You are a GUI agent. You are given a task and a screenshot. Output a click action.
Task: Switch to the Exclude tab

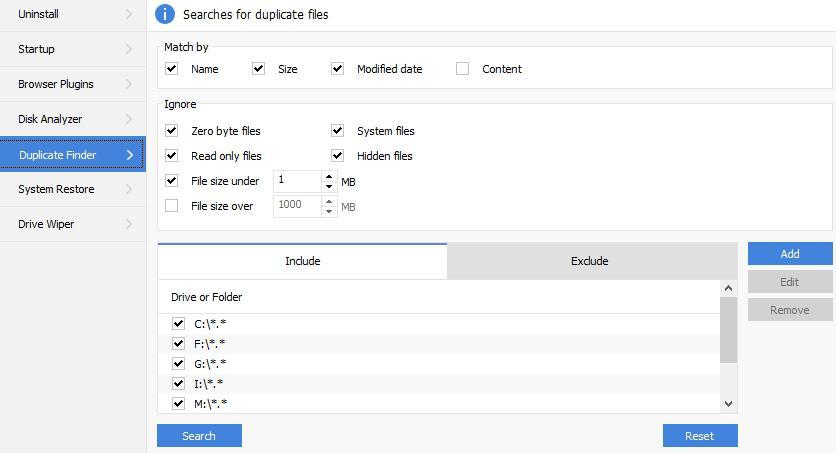coord(589,261)
